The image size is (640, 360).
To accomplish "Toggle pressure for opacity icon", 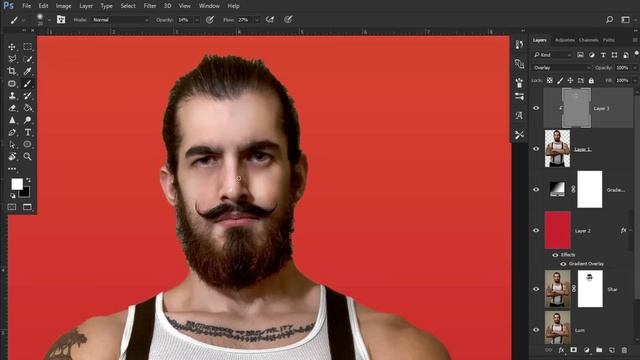I will point(210,20).
